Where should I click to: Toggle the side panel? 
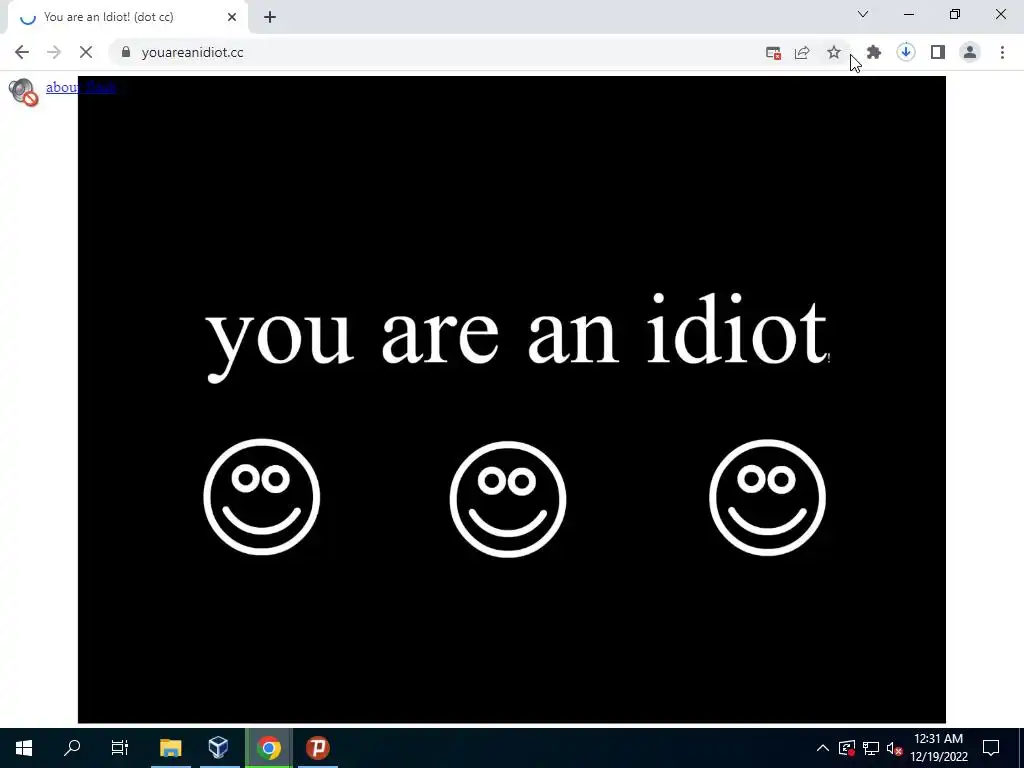point(938,52)
